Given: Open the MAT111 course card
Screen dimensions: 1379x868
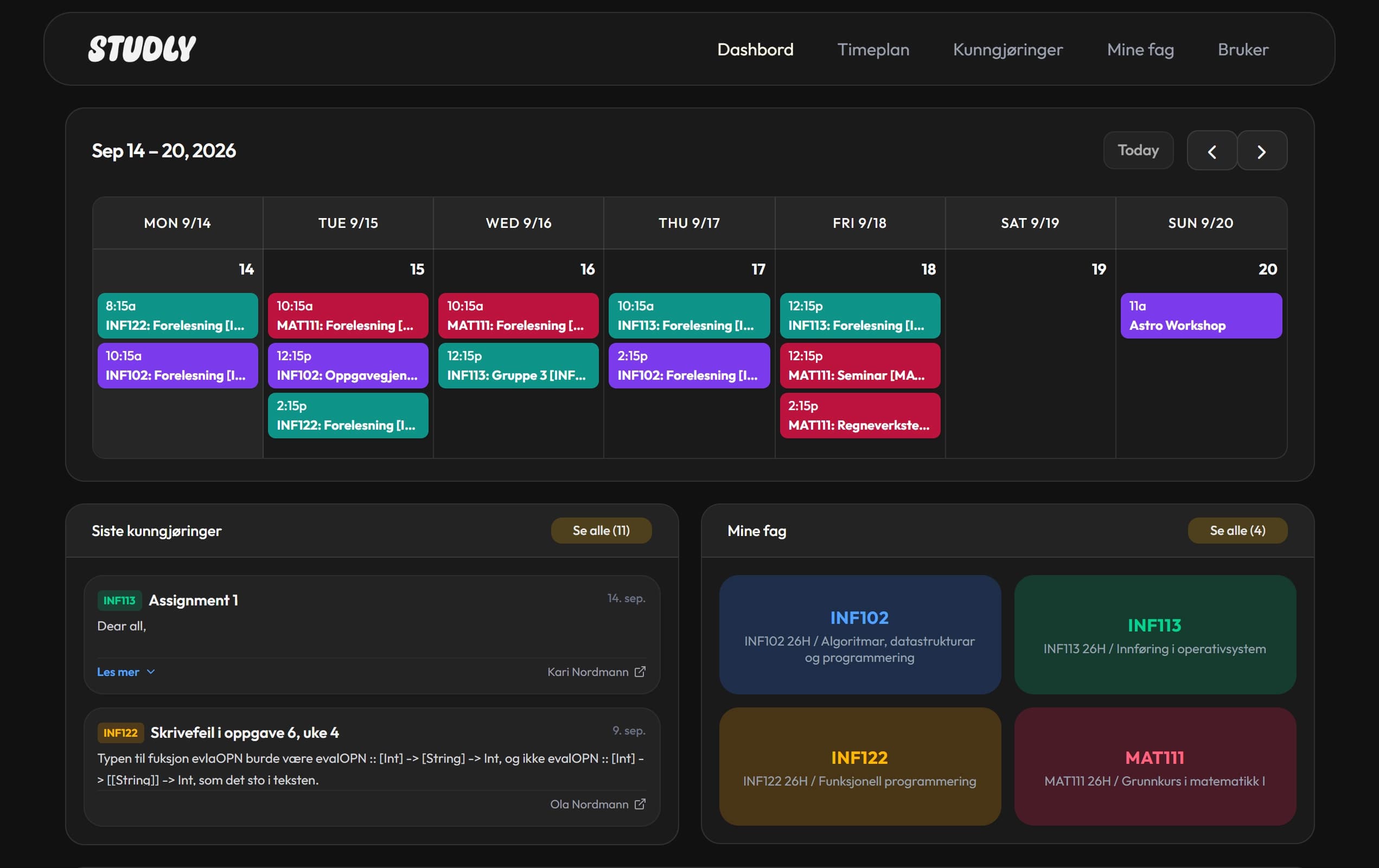Looking at the screenshot, I should (1154, 766).
